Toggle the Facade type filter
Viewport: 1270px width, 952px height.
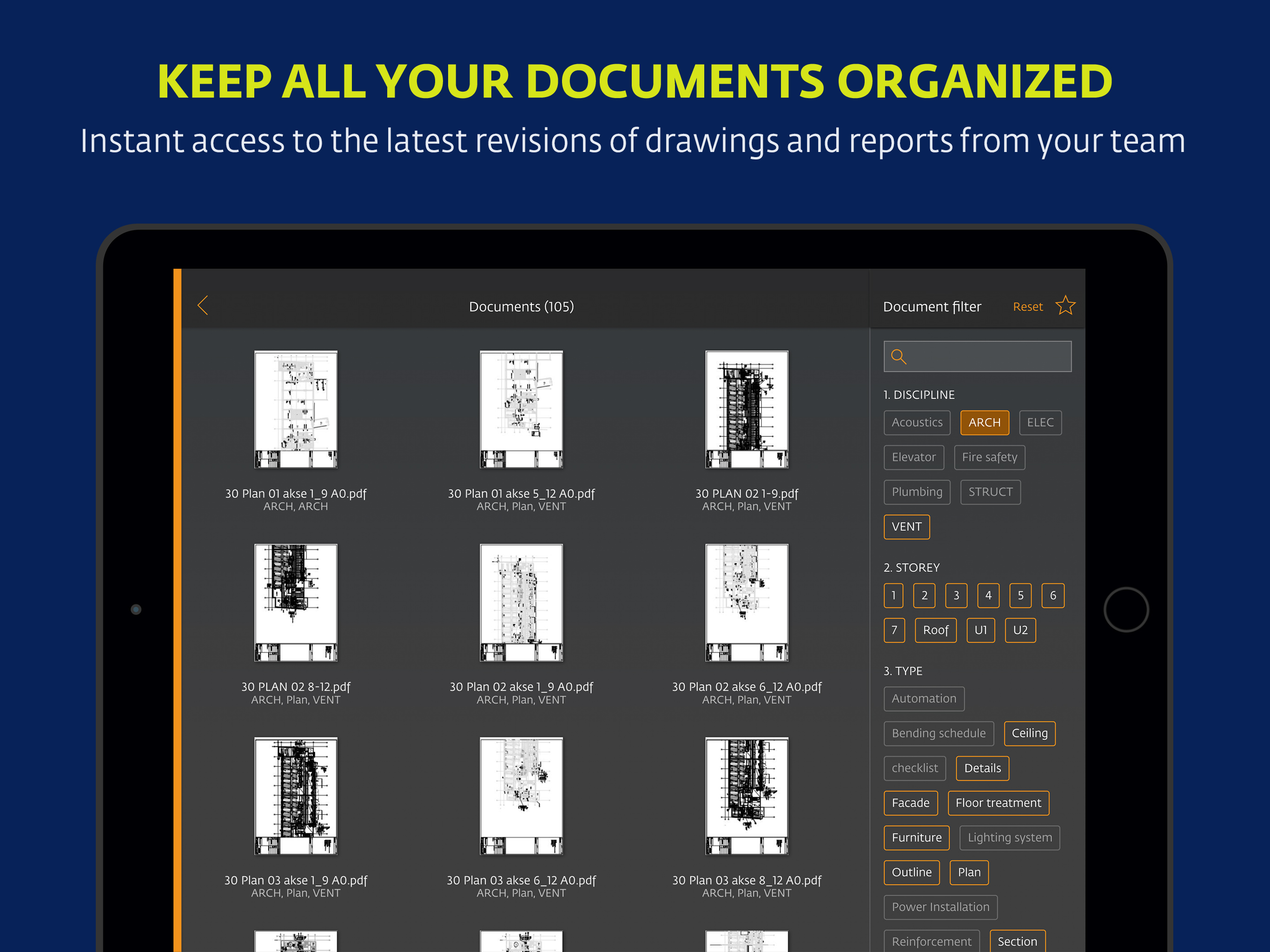910,803
